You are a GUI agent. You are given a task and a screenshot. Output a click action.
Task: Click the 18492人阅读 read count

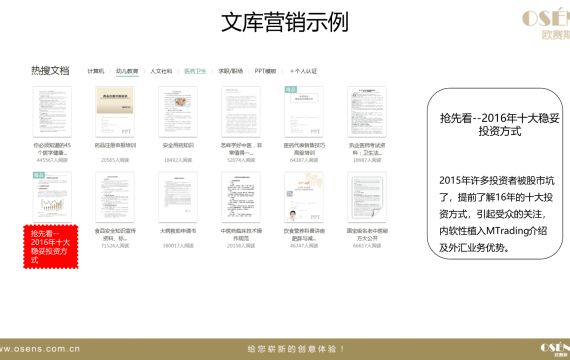(x=178, y=160)
